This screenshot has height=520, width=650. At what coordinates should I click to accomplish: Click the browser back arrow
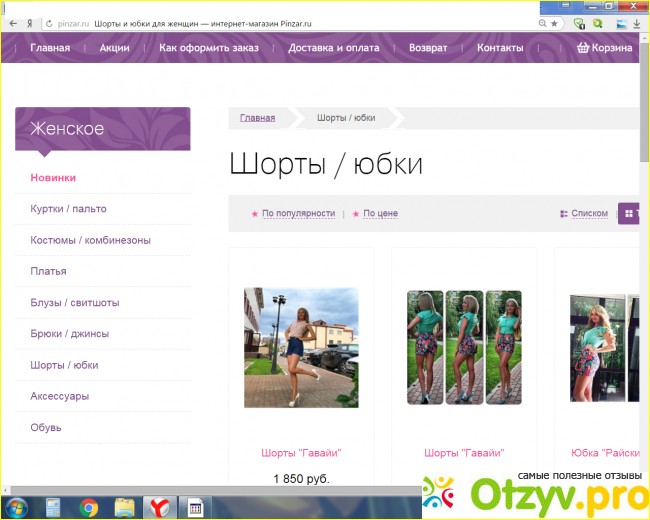click(x=13, y=22)
